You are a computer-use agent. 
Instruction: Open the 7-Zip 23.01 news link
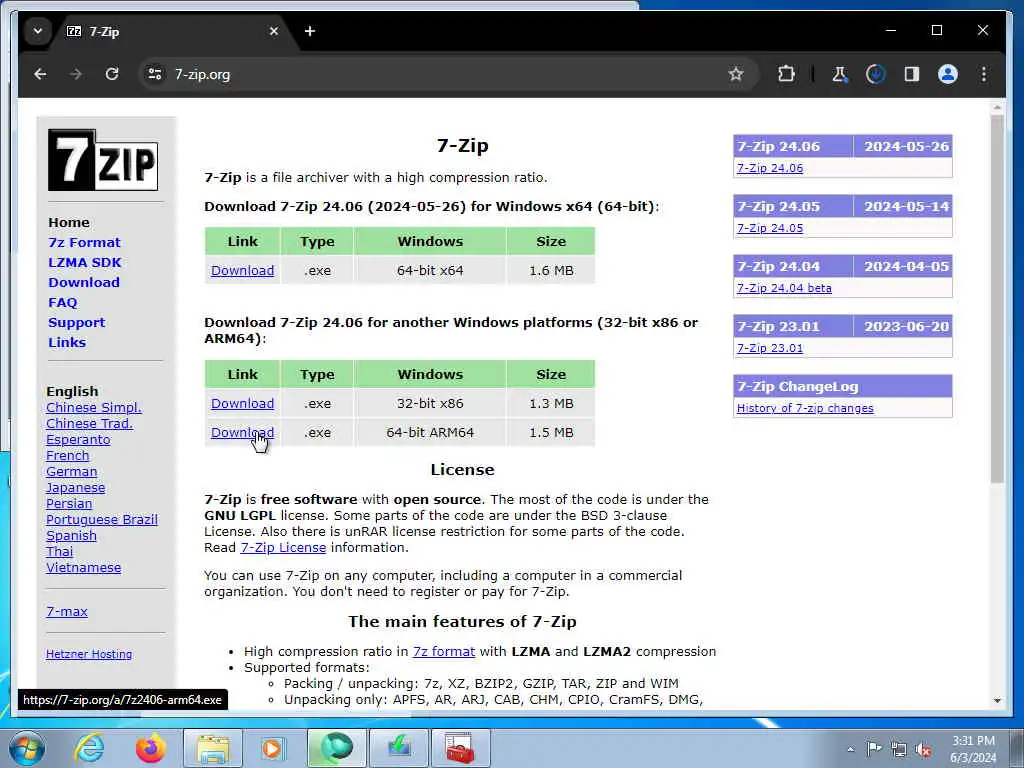(x=770, y=348)
